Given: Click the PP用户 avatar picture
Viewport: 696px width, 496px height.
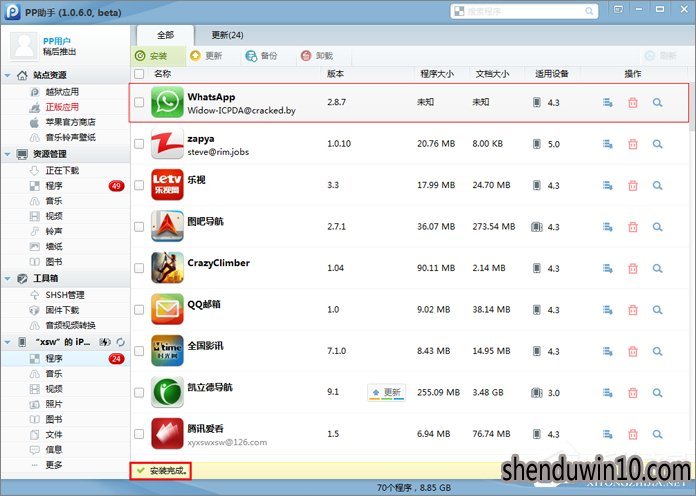Looking at the screenshot, I should (x=24, y=46).
